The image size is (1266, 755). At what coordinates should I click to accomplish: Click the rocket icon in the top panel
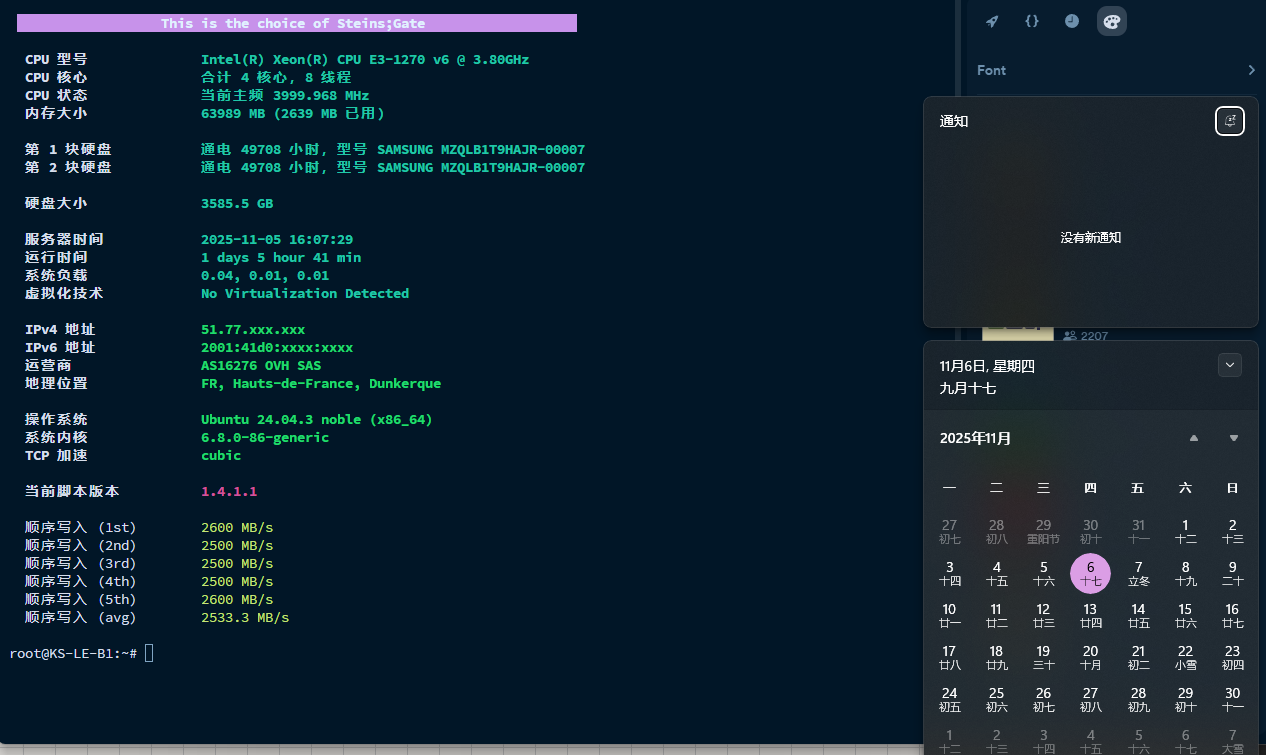992,21
